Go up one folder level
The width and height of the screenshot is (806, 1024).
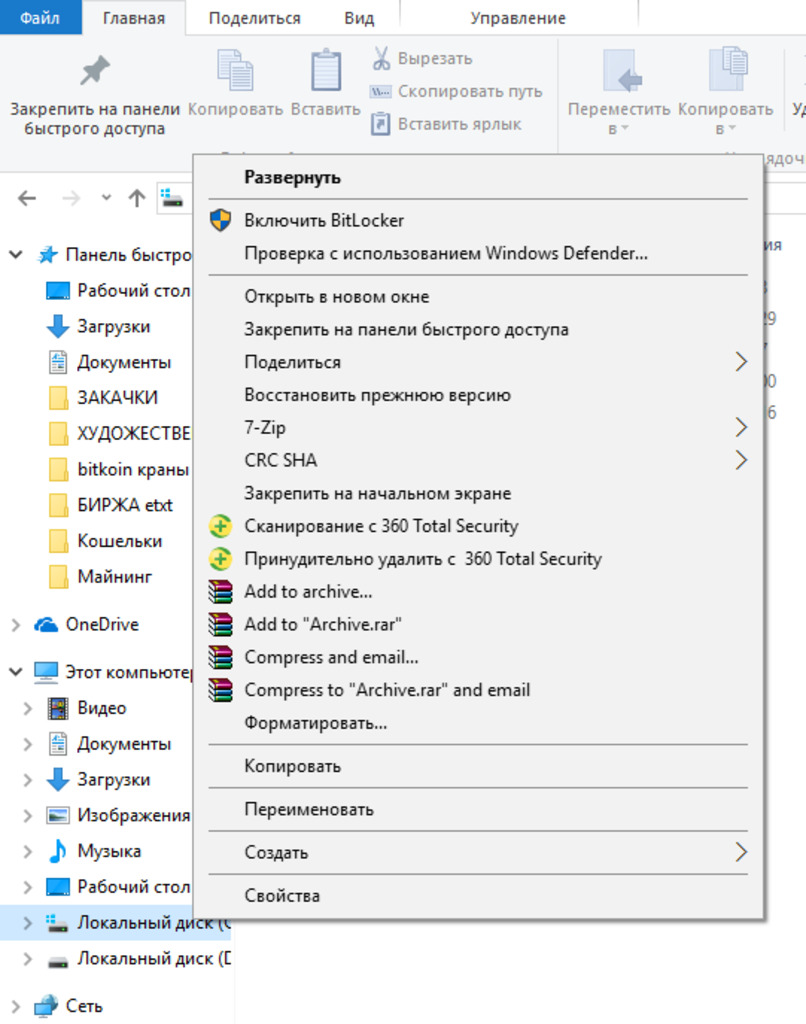coord(137,198)
